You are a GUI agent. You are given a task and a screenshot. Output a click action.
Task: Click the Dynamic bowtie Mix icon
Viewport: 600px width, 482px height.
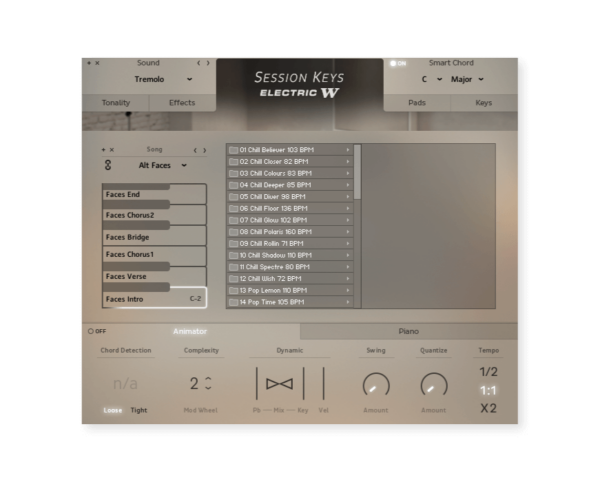(x=279, y=384)
